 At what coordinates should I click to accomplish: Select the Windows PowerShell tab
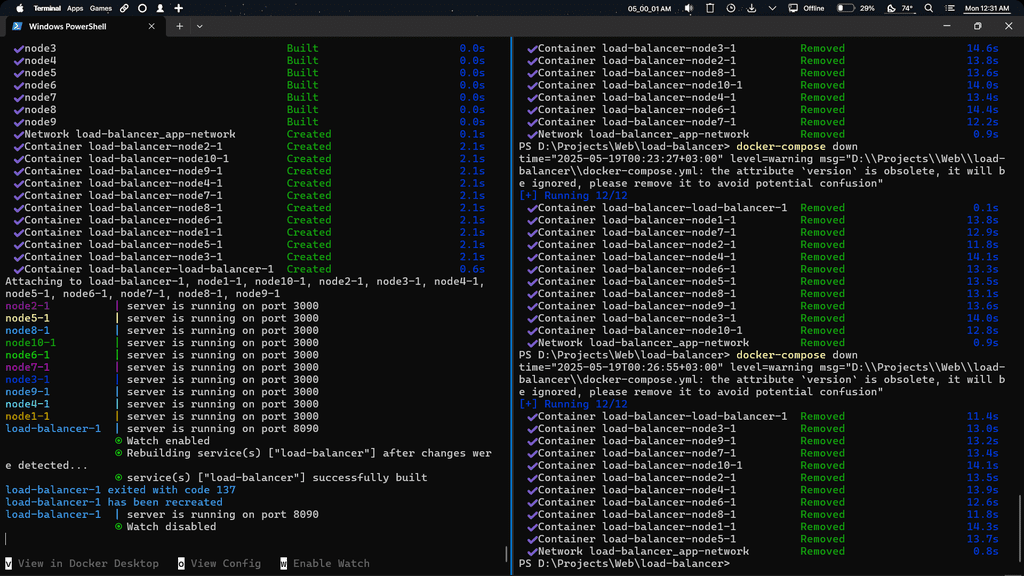pos(84,26)
